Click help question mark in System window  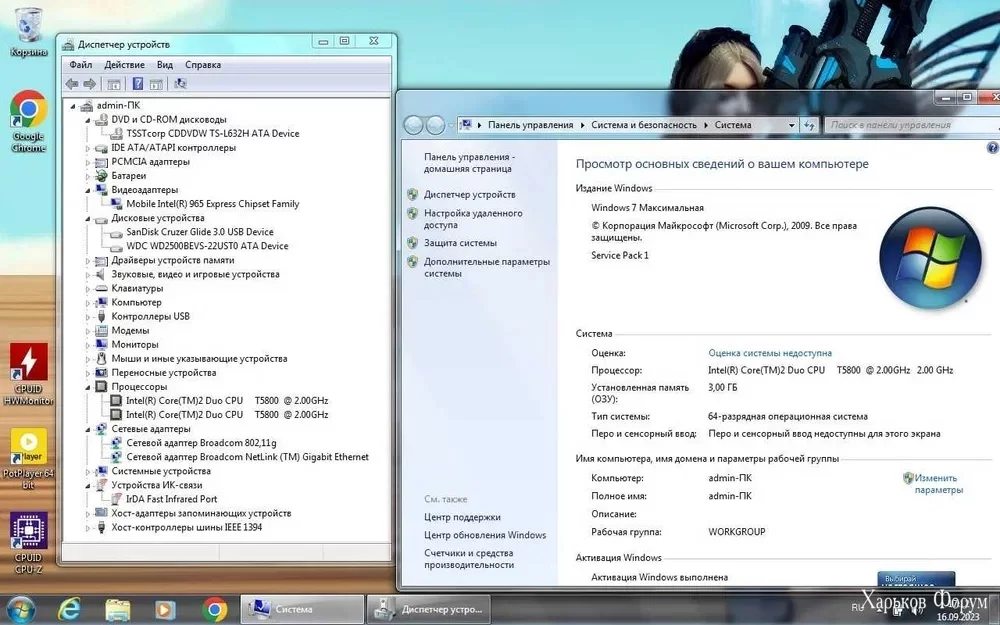tap(992, 148)
